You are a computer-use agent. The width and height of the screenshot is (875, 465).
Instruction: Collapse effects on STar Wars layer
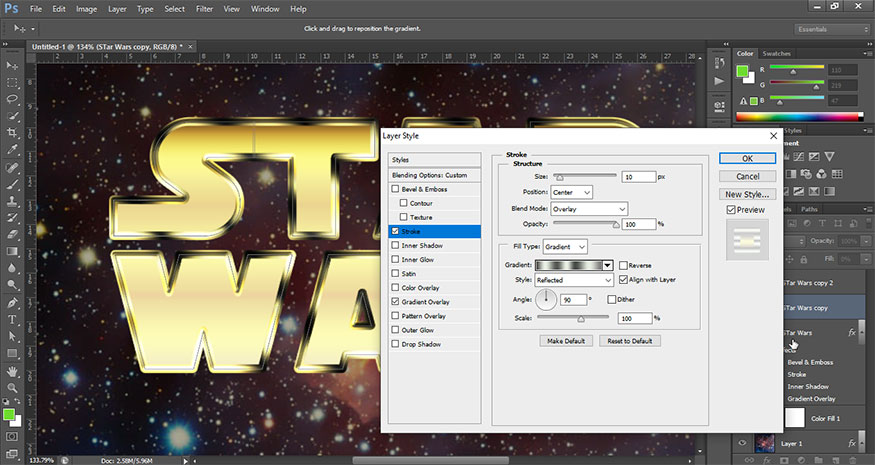pyautogui.click(x=863, y=333)
